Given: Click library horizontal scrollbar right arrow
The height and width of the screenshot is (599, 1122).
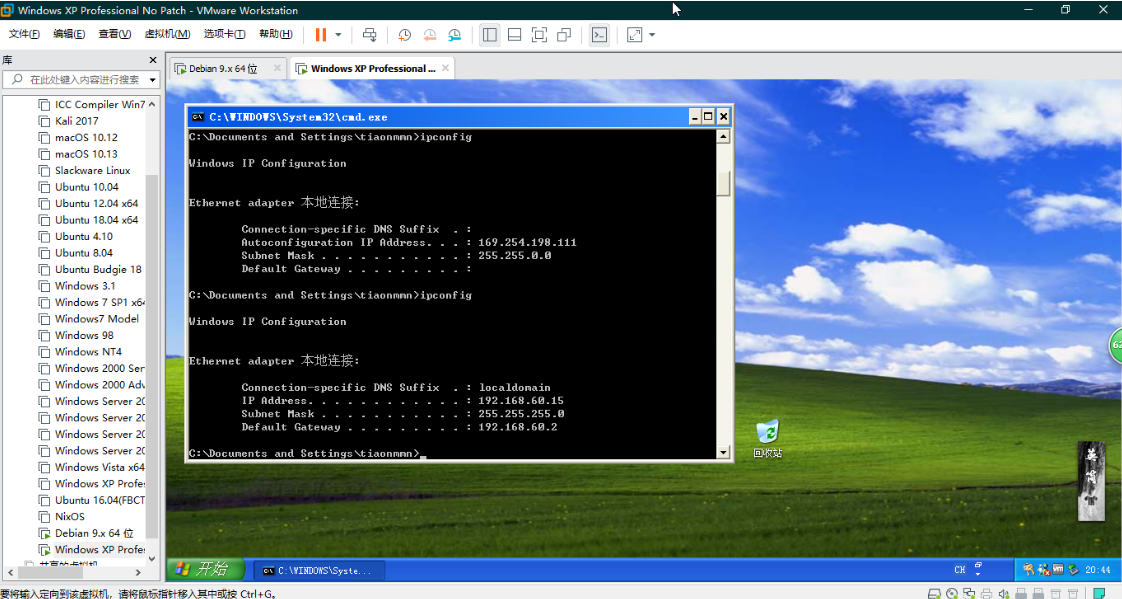Looking at the screenshot, I should [138, 573].
